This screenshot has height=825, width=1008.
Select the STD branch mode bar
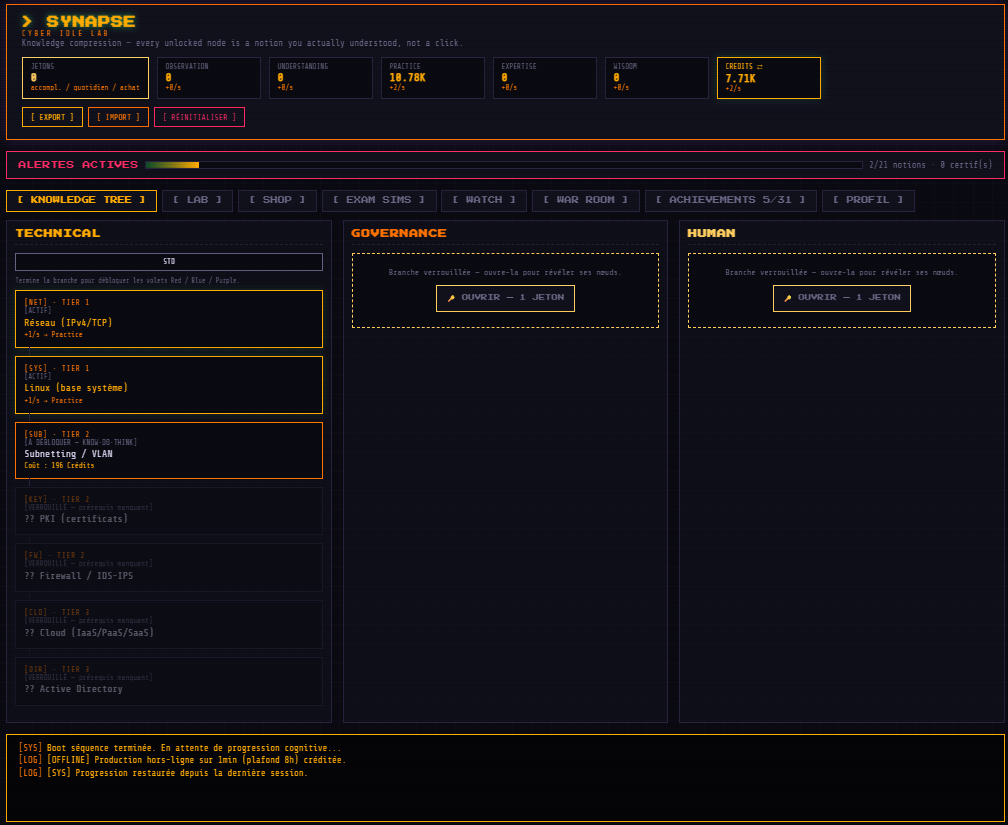169,262
